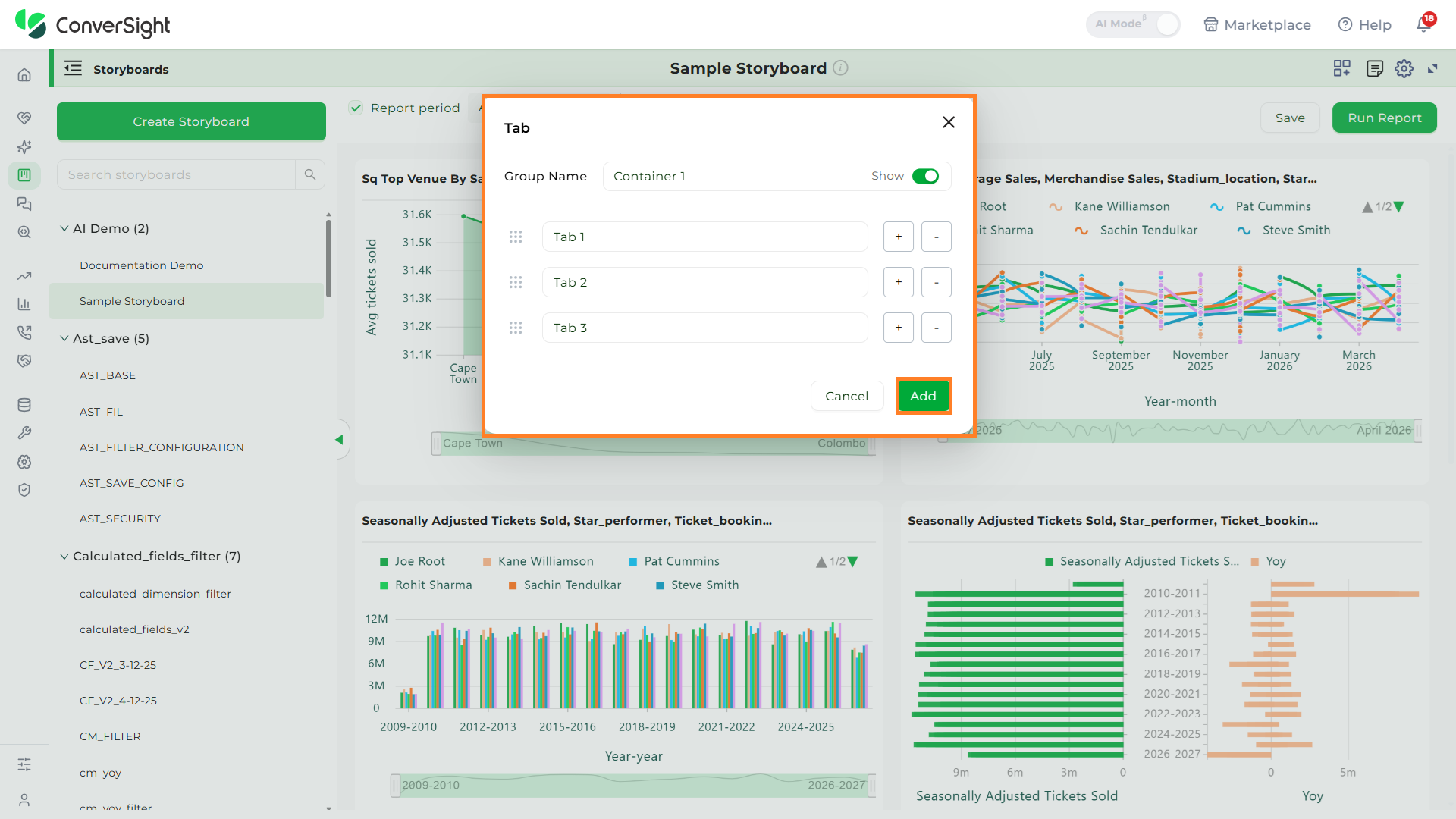
Task: Toggle Joe Root legend in bar chart
Action: pos(412,561)
